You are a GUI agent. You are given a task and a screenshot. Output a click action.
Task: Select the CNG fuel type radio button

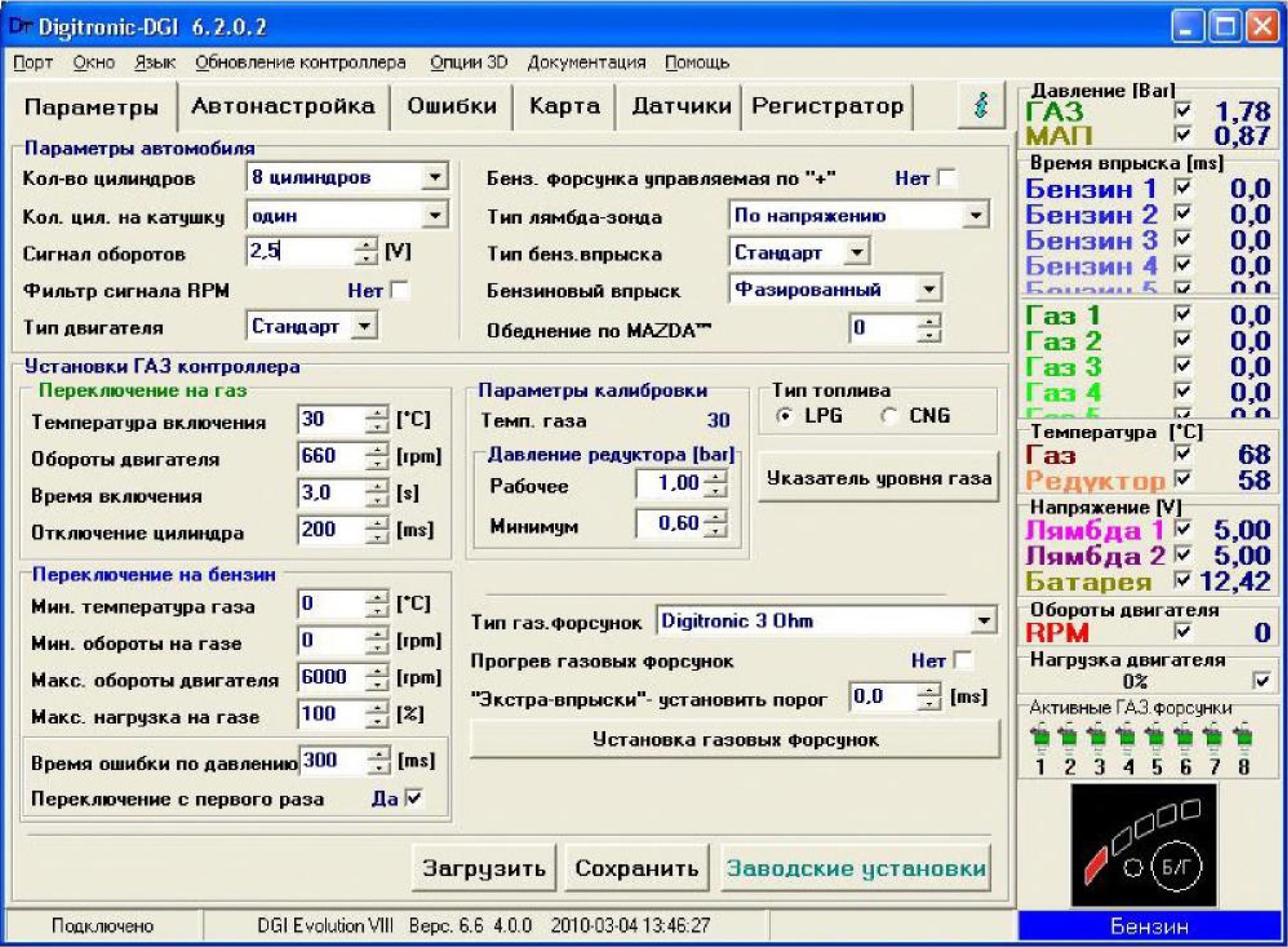click(889, 416)
